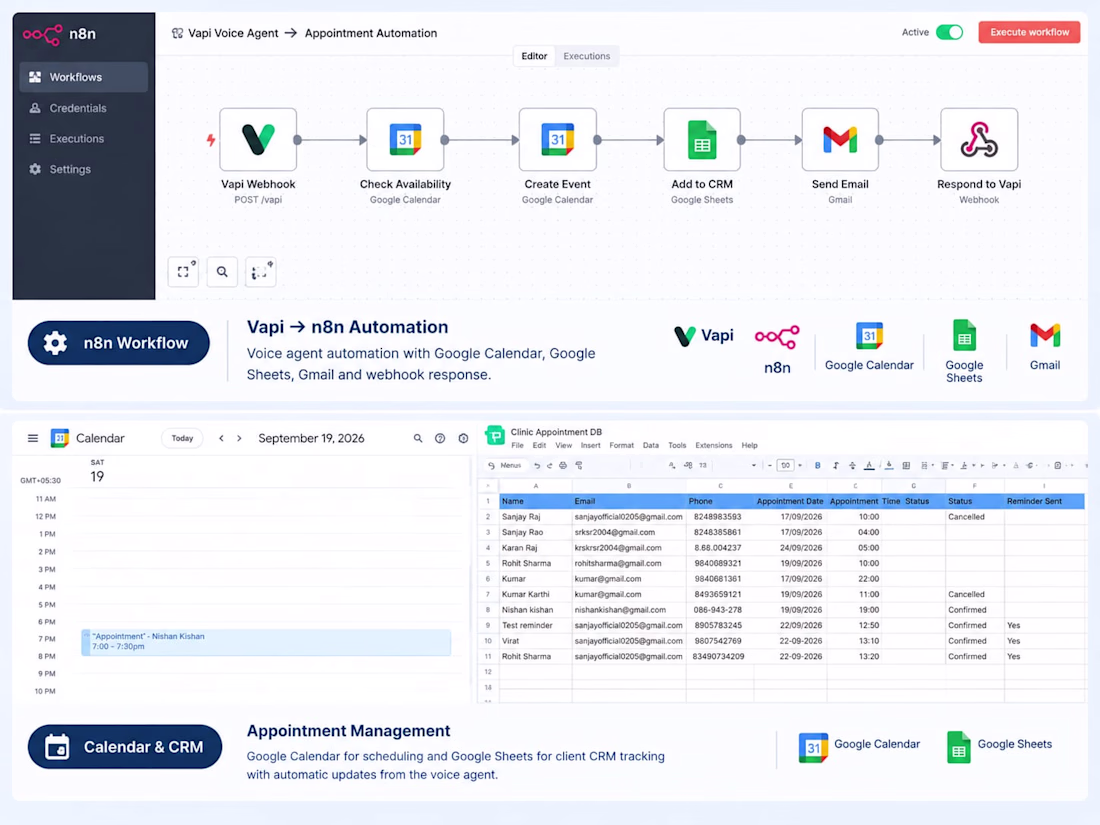
Task: Search the calendar with magnifier icon
Action: pos(418,438)
